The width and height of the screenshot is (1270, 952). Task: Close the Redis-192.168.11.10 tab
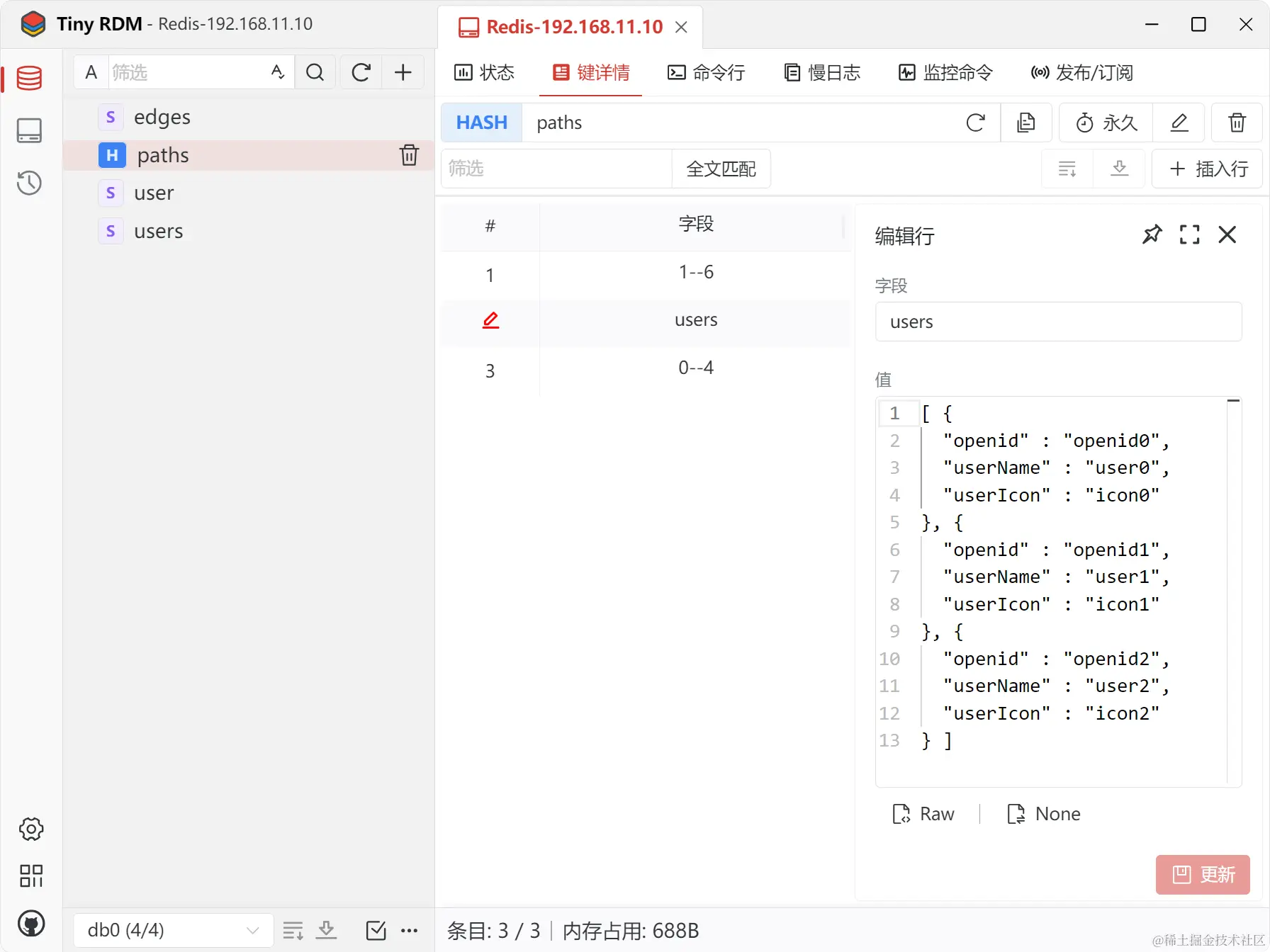(681, 27)
